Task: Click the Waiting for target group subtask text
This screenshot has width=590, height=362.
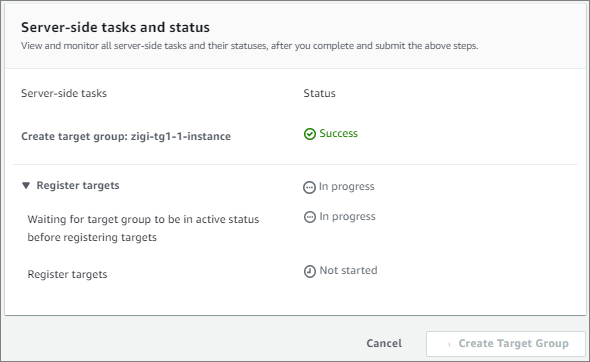Action: coord(143,228)
